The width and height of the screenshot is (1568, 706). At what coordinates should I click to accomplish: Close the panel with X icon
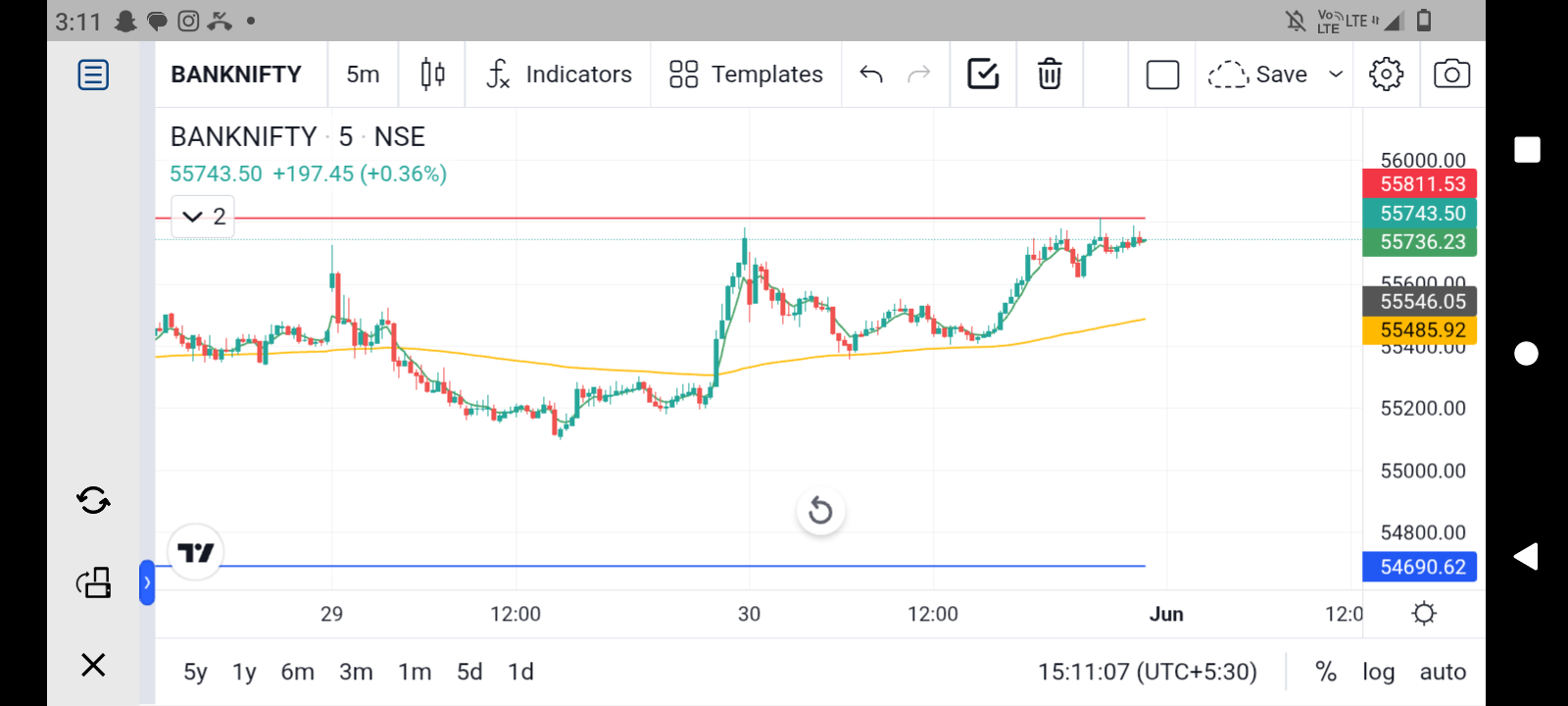click(93, 665)
